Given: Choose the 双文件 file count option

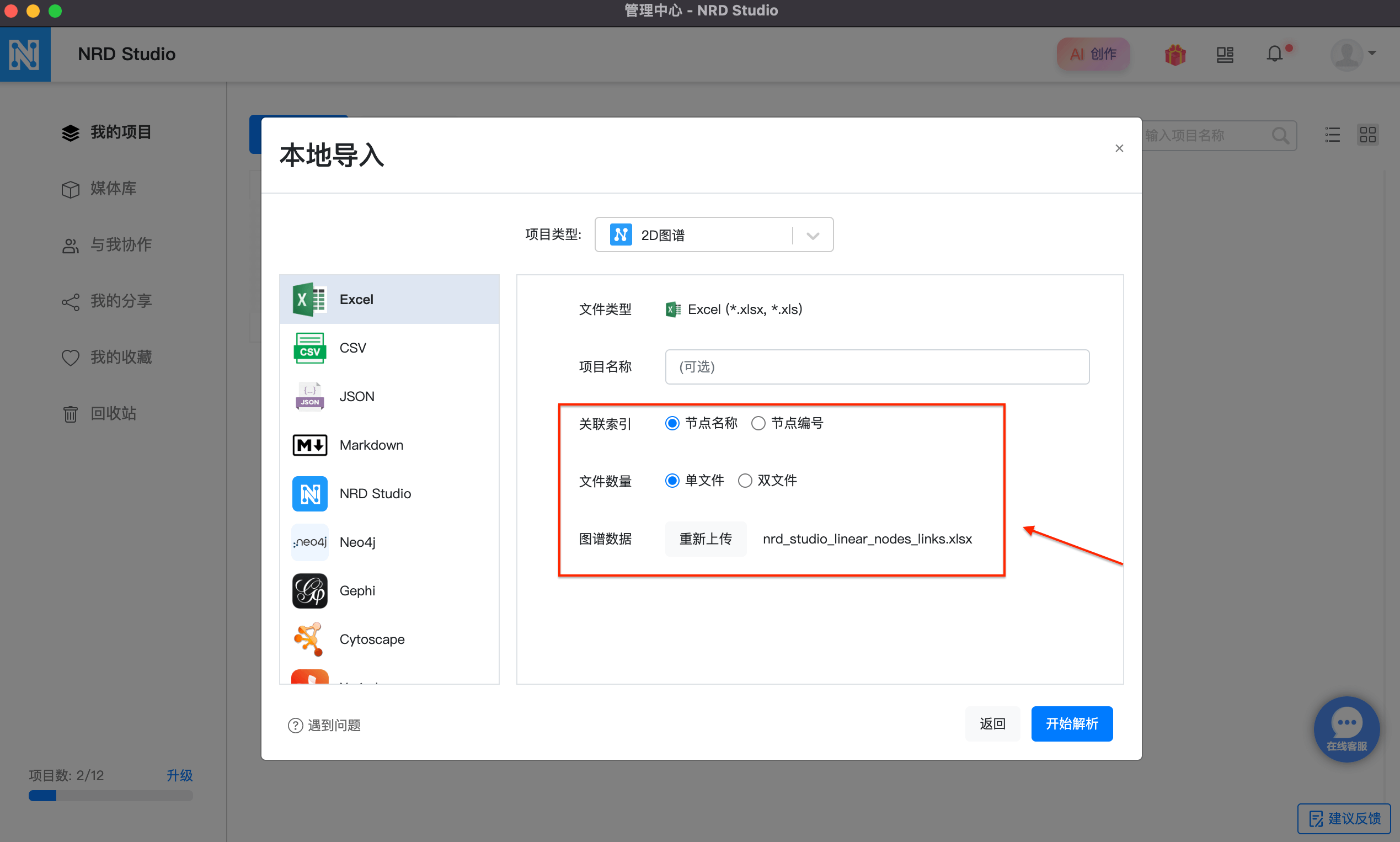Looking at the screenshot, I should 745,481.
